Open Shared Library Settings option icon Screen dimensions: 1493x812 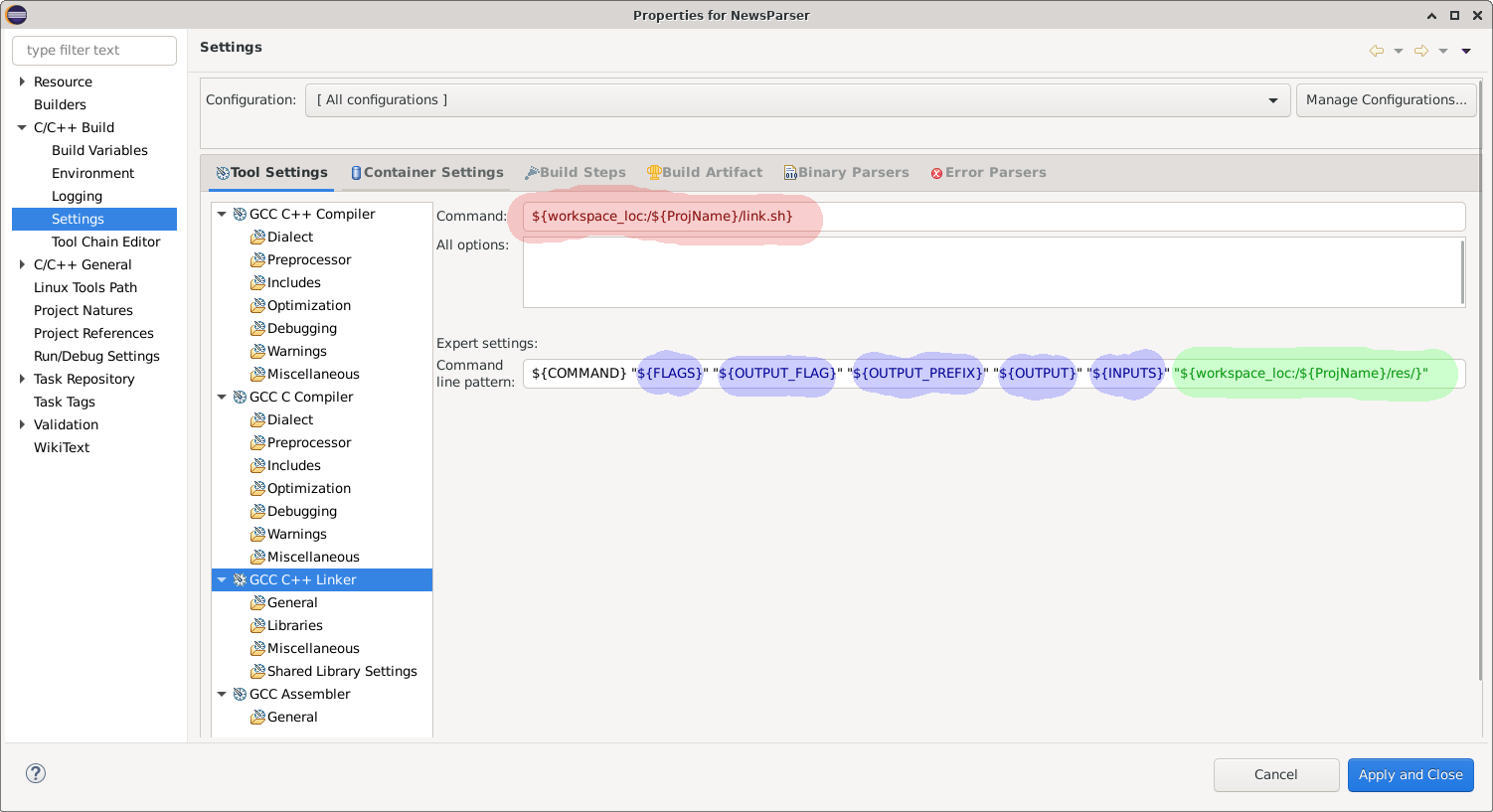tap(257, 671)
